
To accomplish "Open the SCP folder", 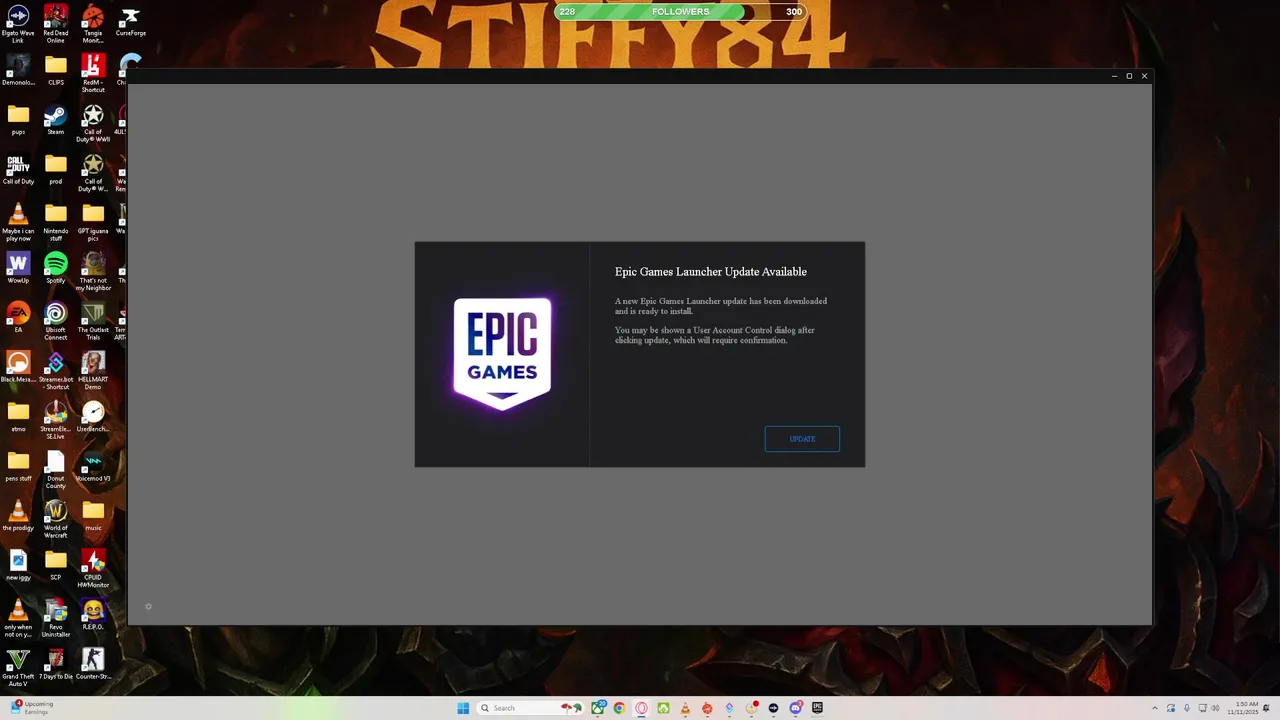I will point(55,565).
